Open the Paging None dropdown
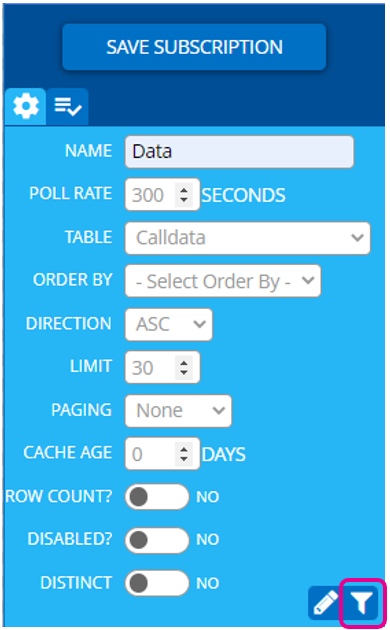 coord(178,411)
